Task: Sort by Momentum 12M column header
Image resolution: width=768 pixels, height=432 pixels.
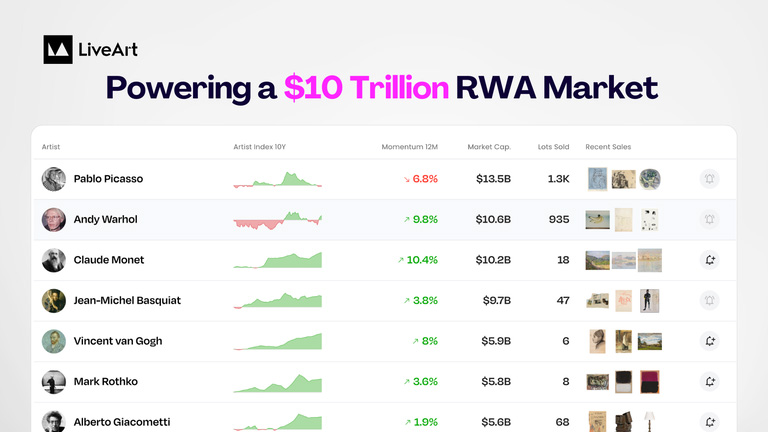Action: (x=409, y=147)
